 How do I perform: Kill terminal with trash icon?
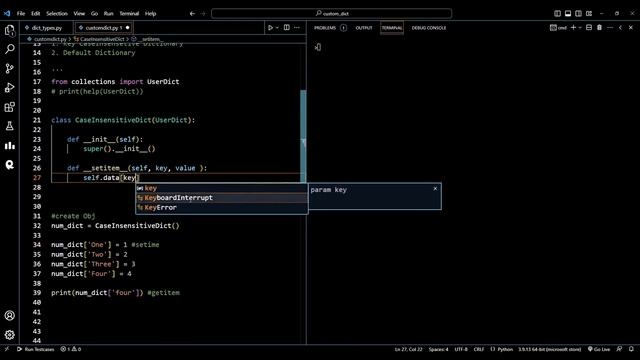599,28
